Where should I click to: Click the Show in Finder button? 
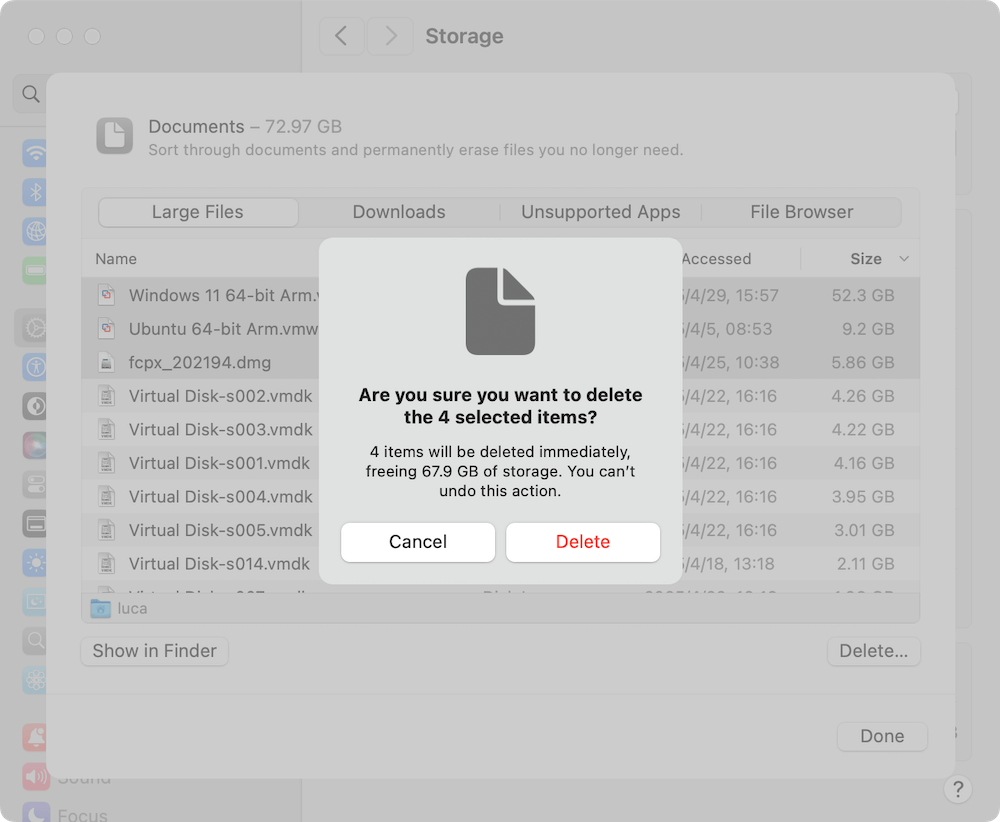pos(154,651)
